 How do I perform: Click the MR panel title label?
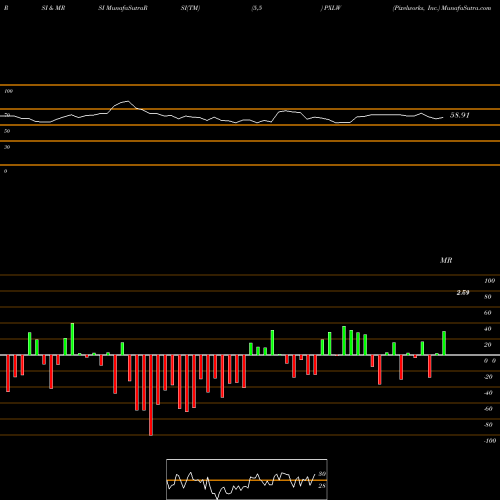[x=446, y=260]
